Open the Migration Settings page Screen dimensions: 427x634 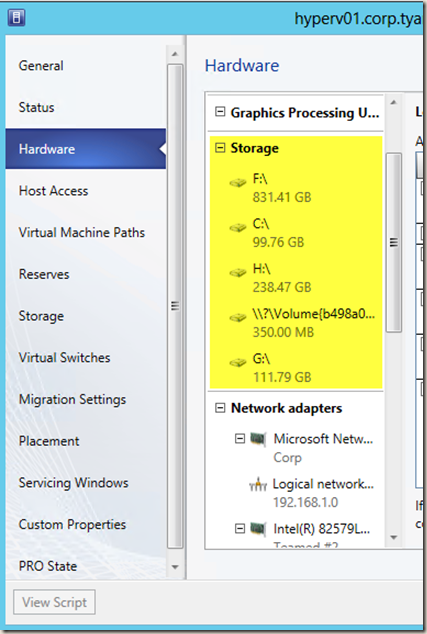click(72, 399)
